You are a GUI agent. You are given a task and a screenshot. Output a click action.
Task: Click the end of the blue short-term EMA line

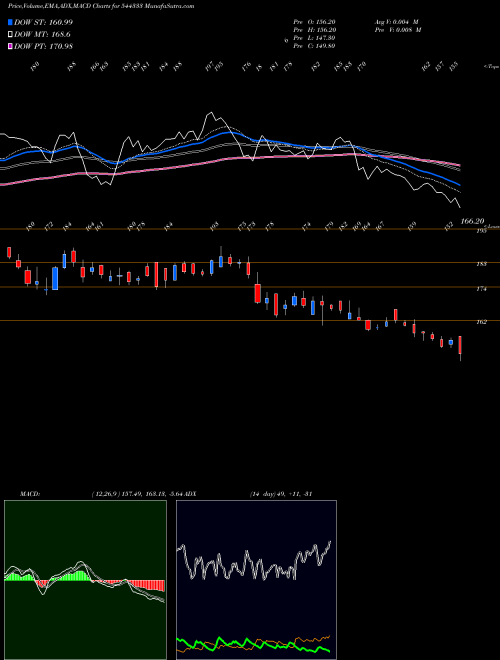(x=460, y=185)
